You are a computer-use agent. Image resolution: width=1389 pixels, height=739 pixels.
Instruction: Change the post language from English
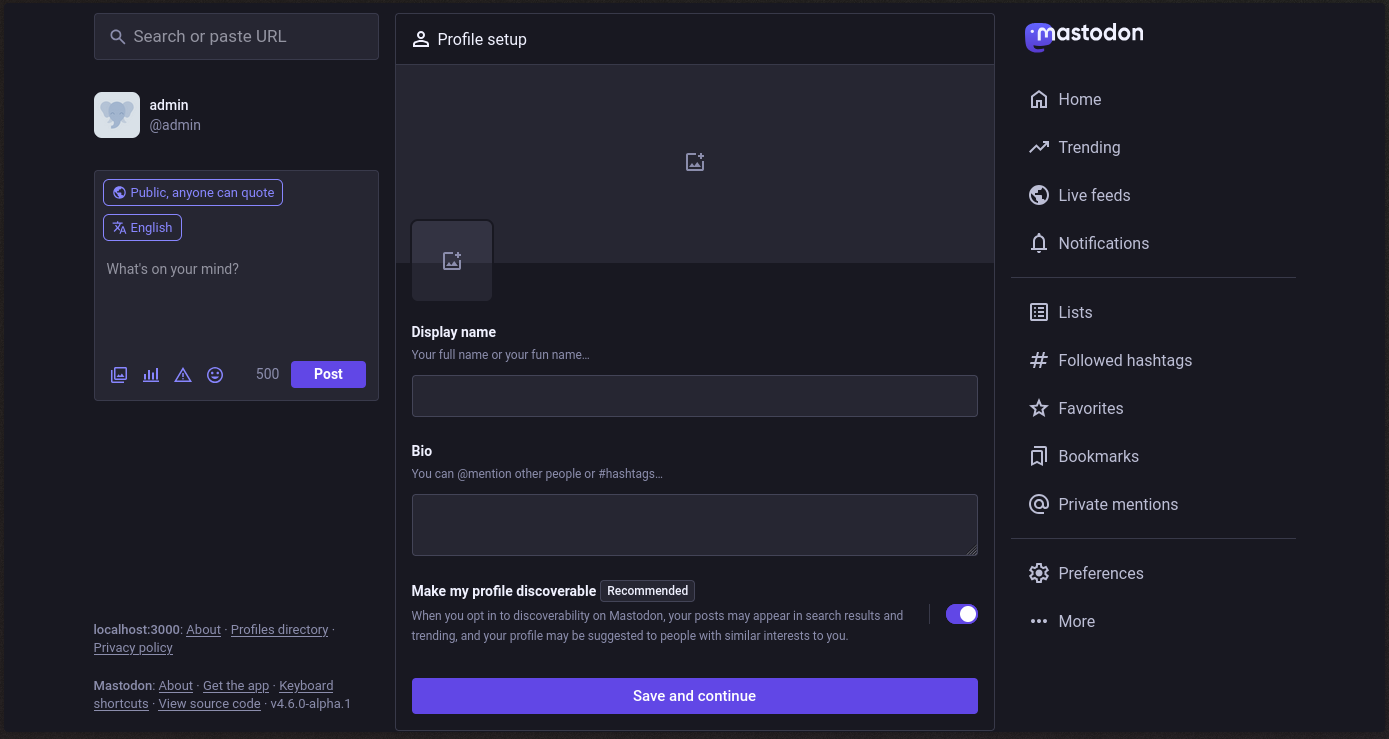point(142,227)
